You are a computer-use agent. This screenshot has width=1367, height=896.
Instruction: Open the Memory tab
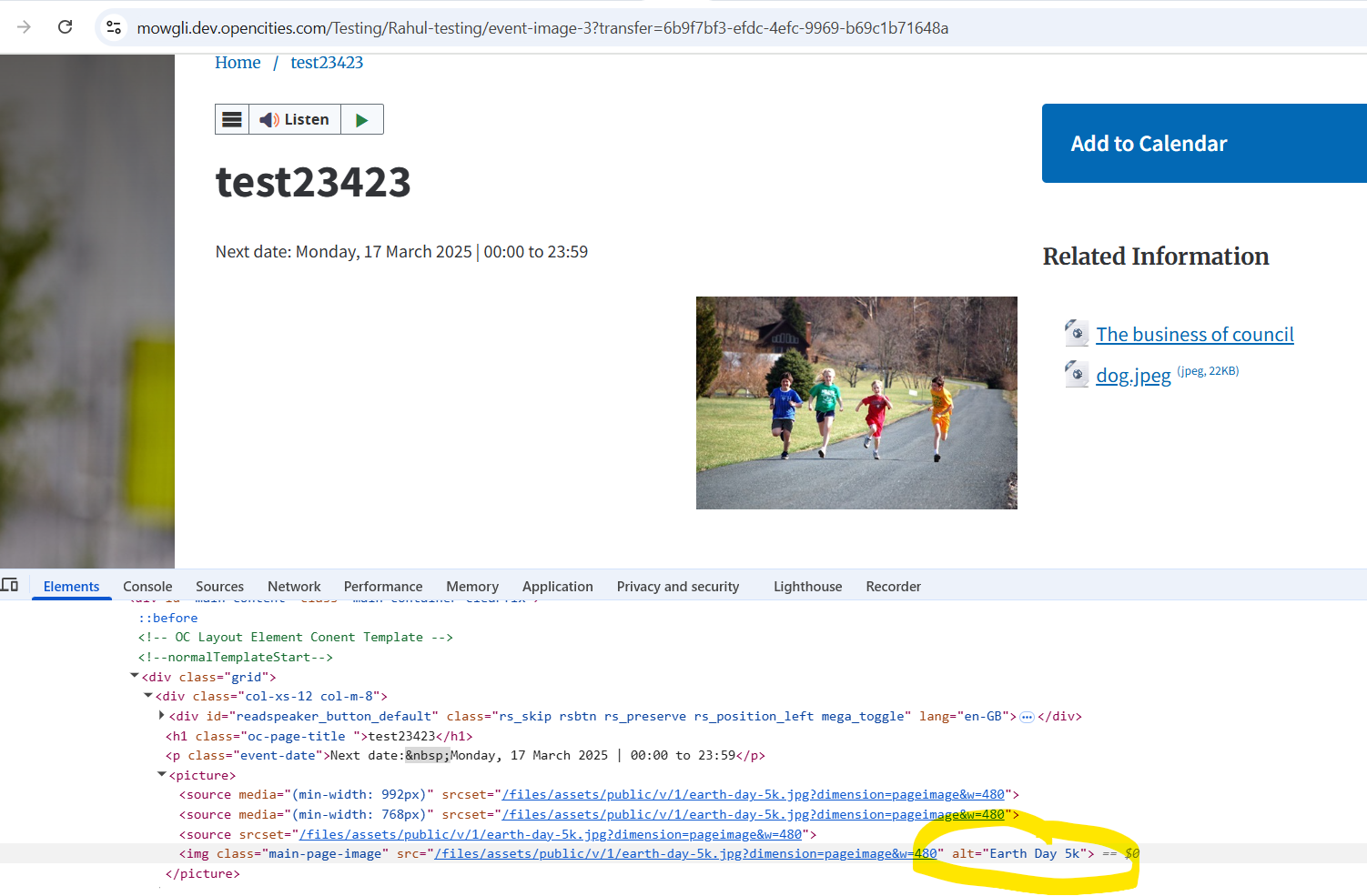tap(472, 587)
